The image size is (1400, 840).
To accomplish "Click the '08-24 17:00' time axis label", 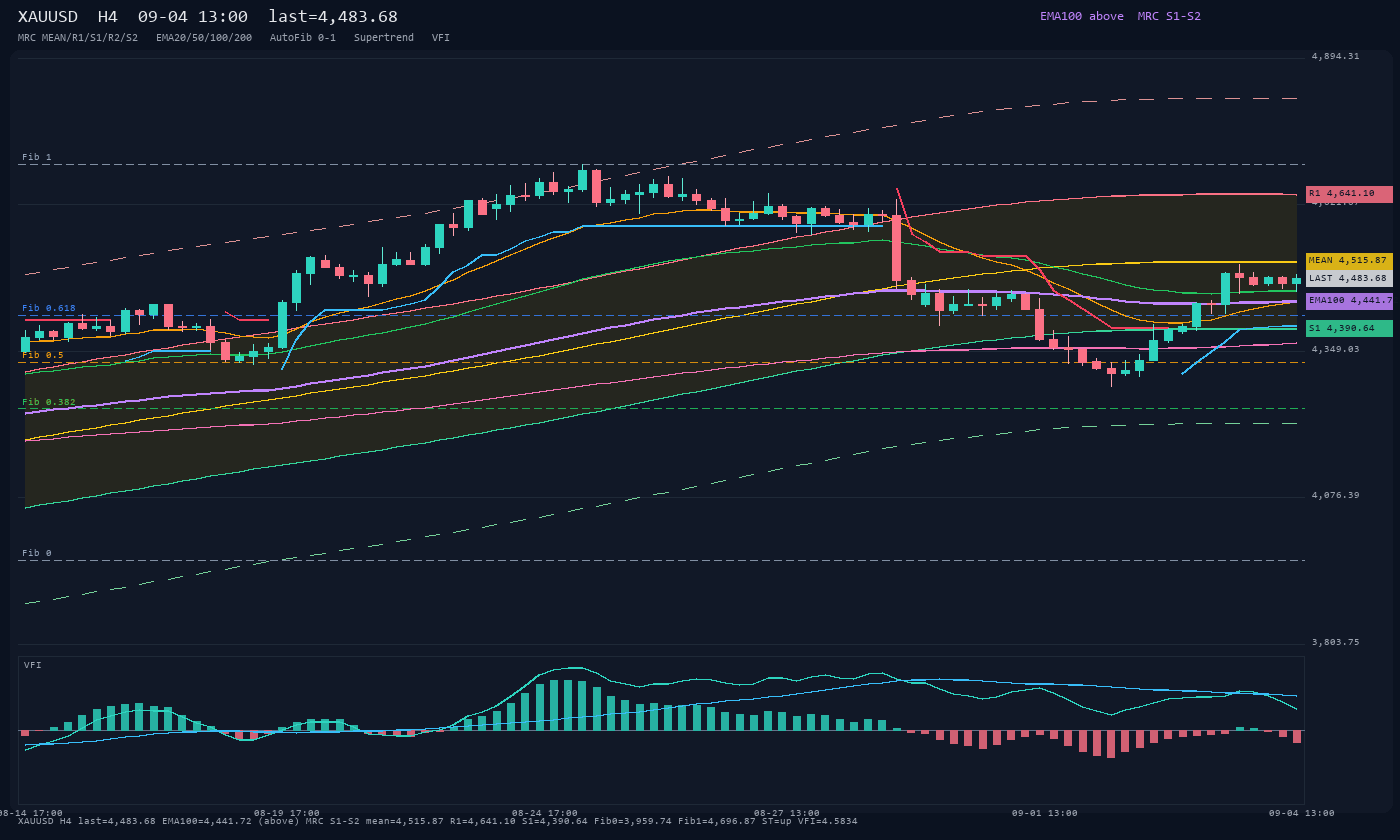I will pos(545,813).
